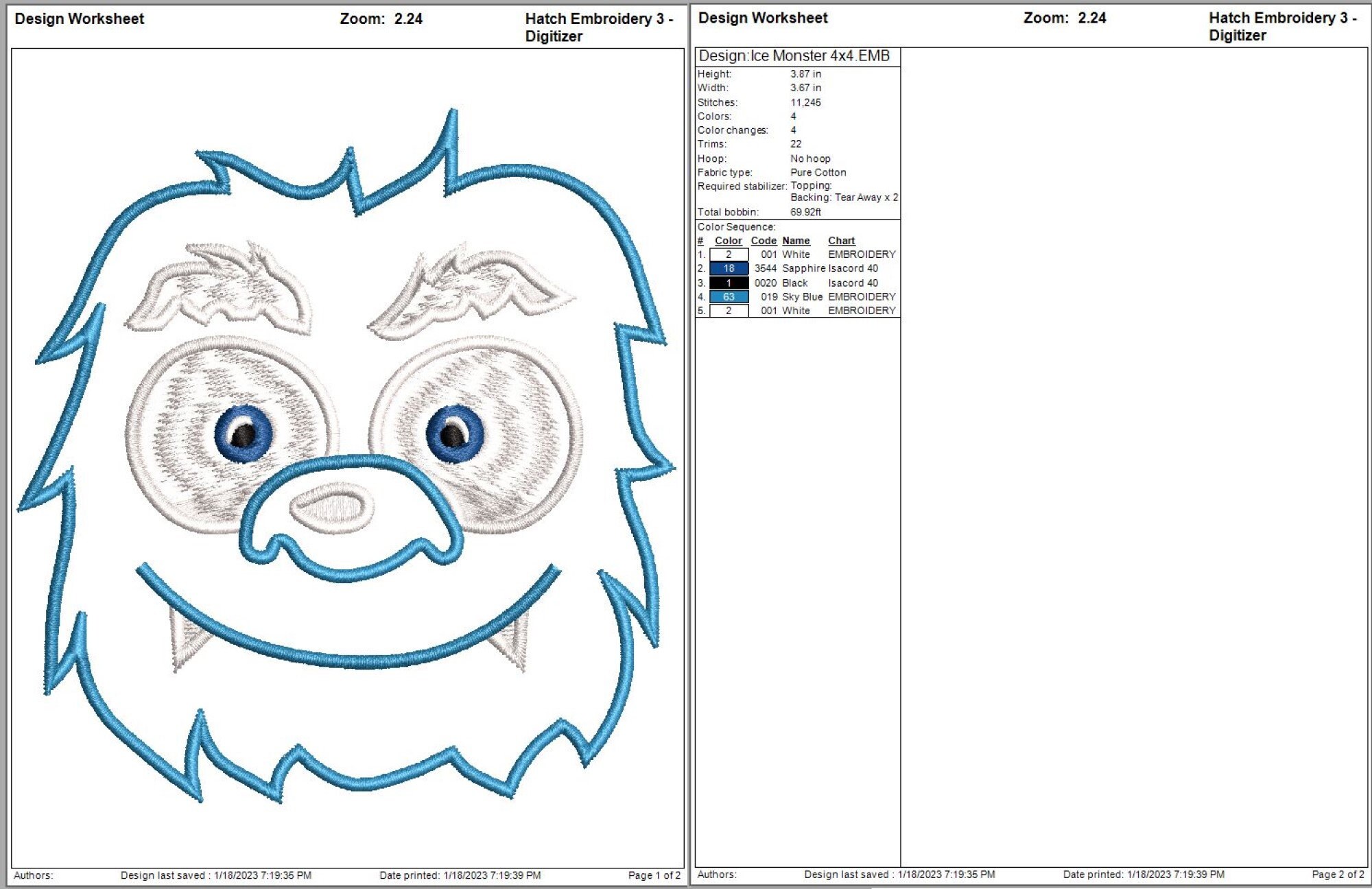Click the Code column header

pos(764,241)
